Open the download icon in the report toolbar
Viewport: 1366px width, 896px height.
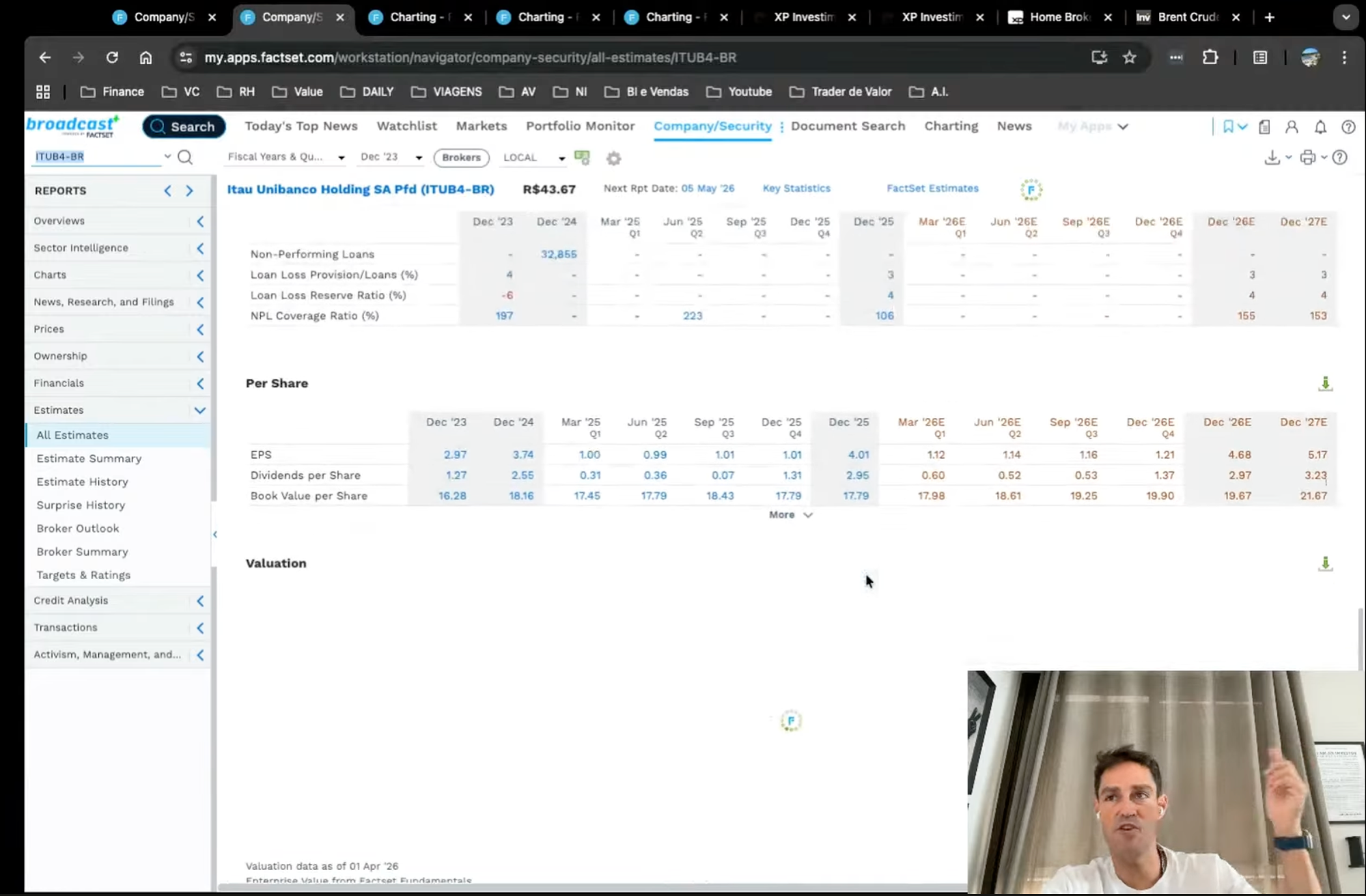1272,158
